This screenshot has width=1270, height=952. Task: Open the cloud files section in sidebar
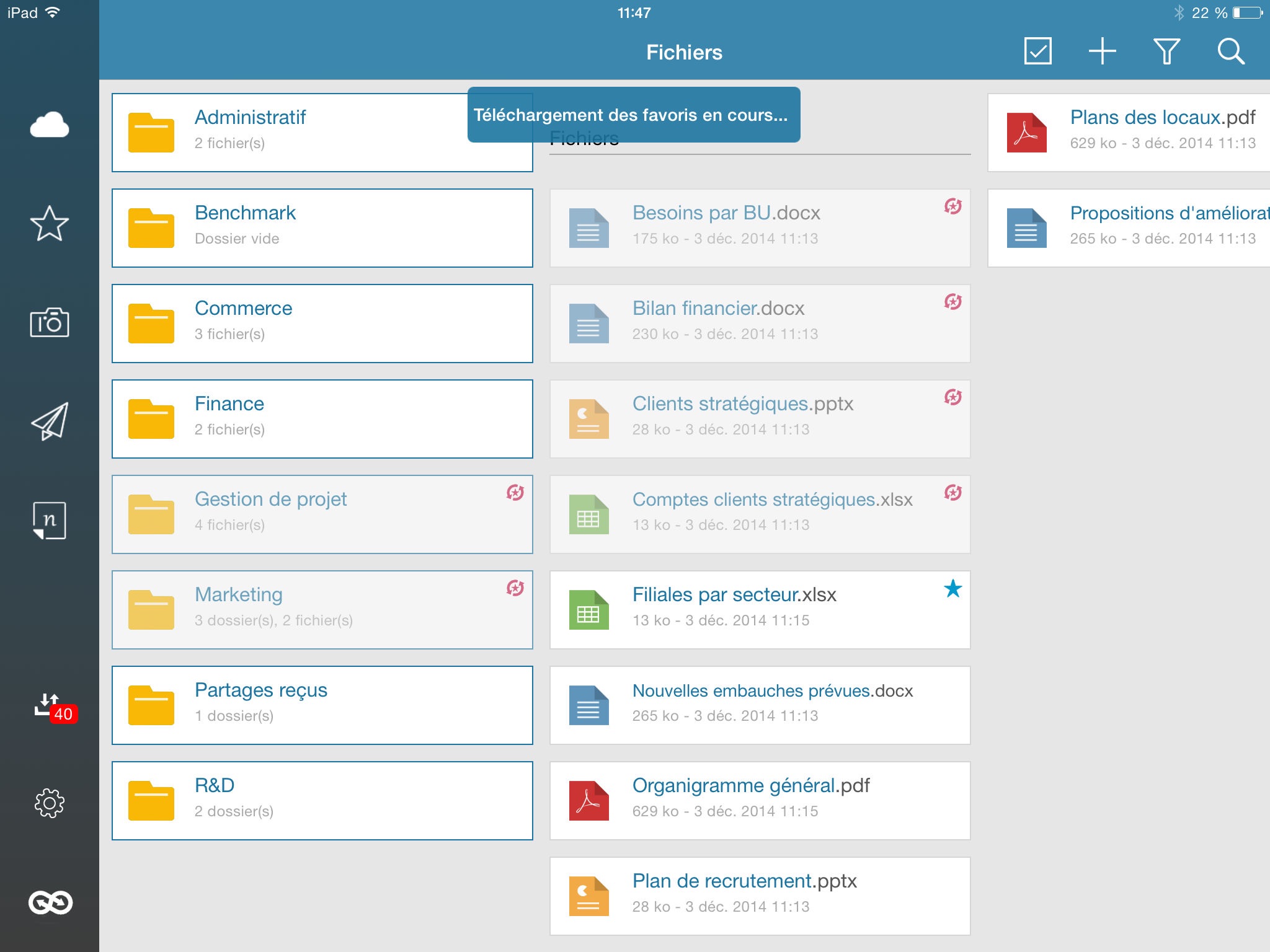[50, 125]
